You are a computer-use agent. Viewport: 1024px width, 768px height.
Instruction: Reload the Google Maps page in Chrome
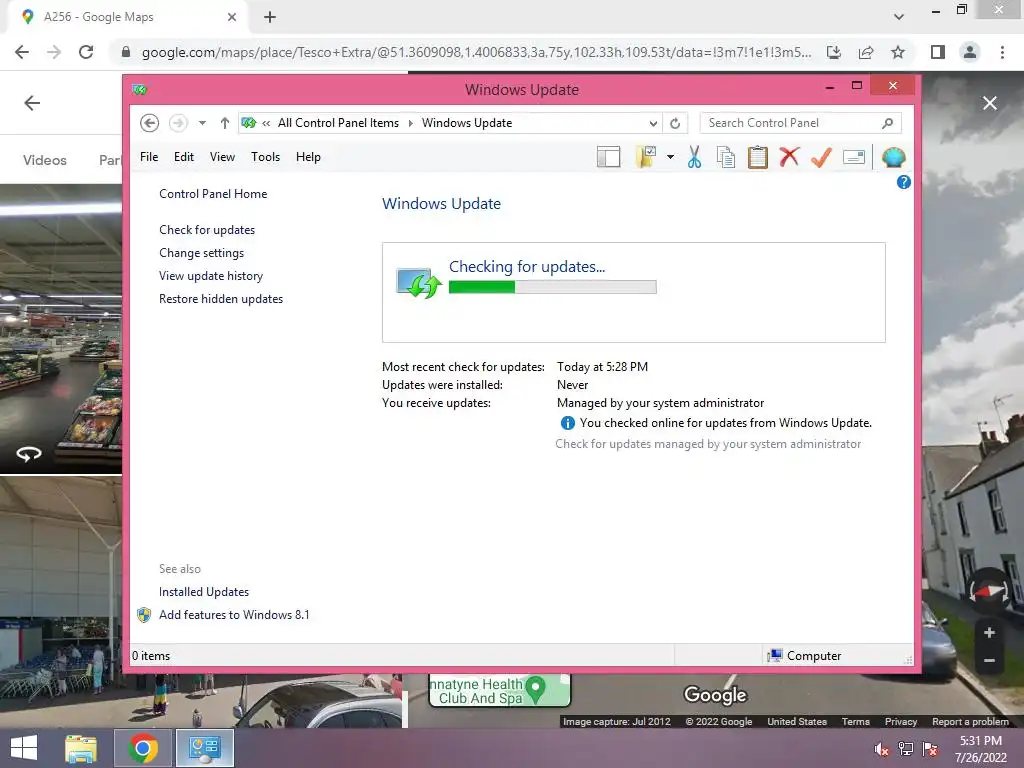pyautogui.click(x=86, y=52)
